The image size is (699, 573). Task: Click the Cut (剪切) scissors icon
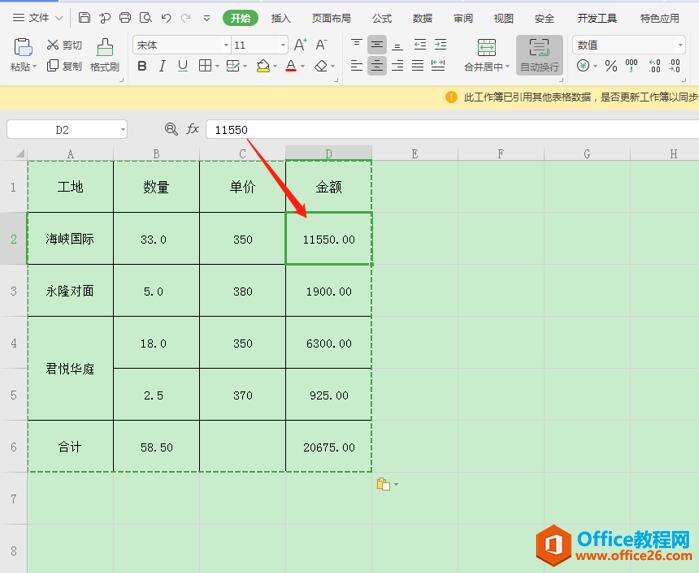53,45
